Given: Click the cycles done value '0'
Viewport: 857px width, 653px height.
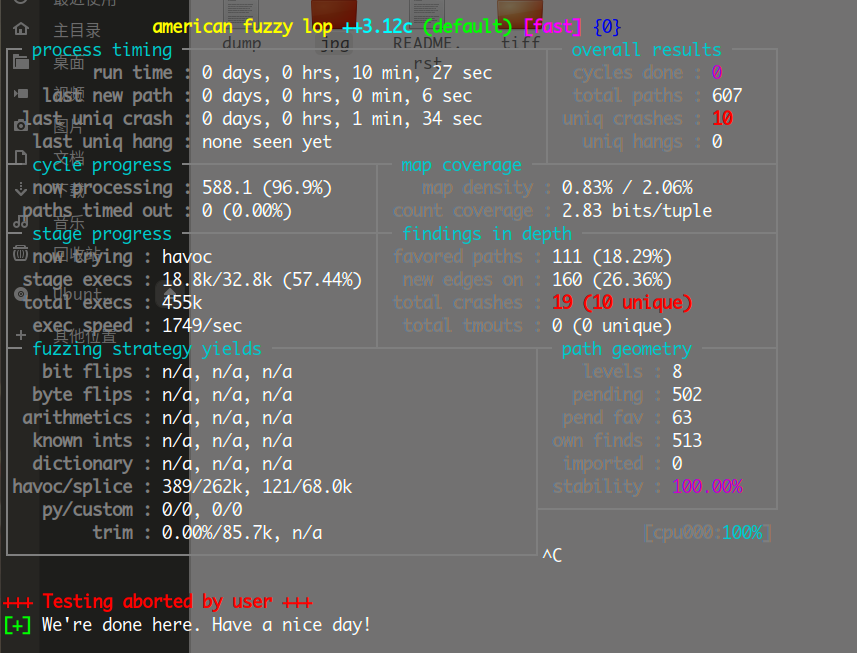Looking at the screenshot, I should (717, 73).
